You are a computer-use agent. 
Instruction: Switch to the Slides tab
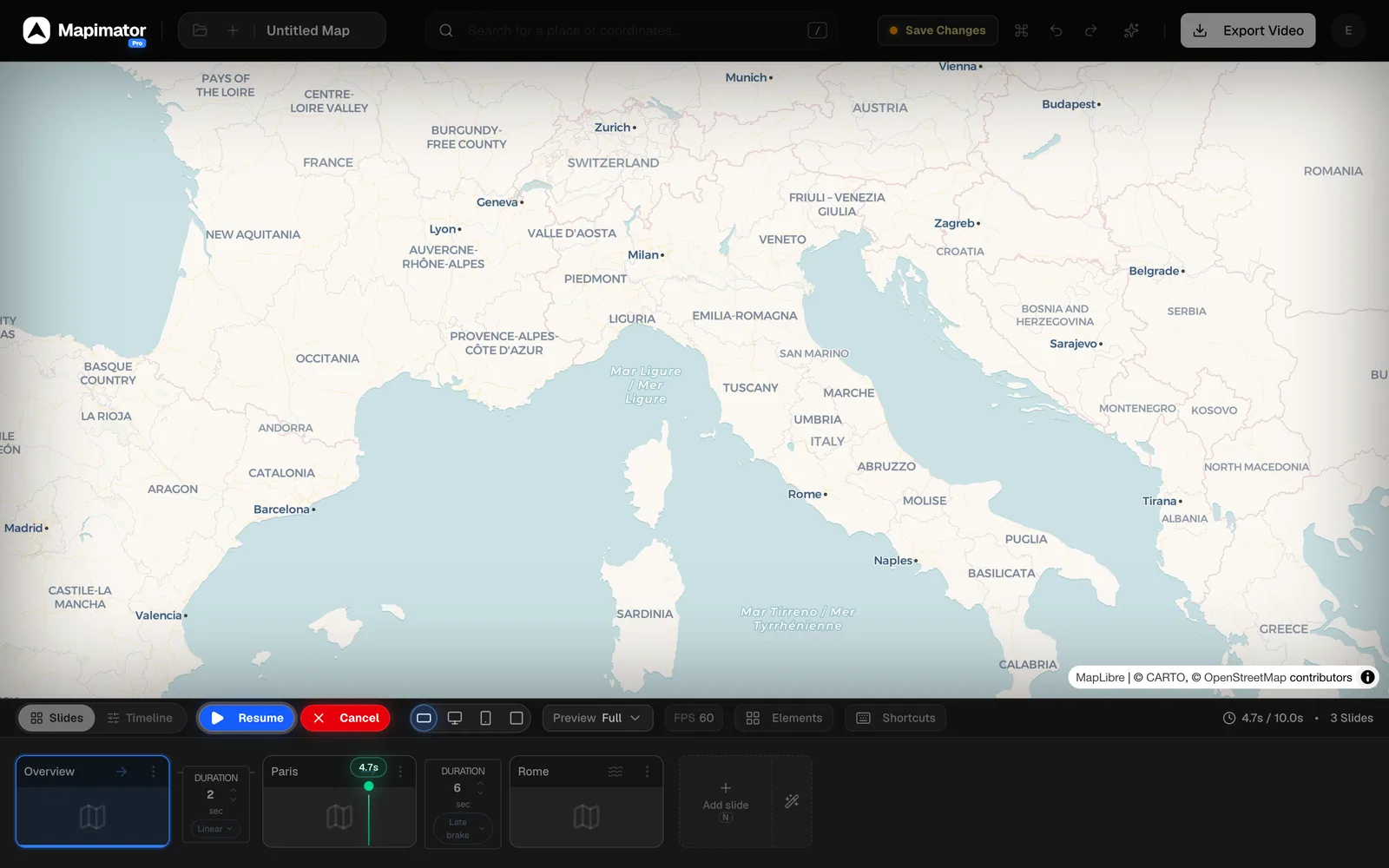tap(56, 718)
